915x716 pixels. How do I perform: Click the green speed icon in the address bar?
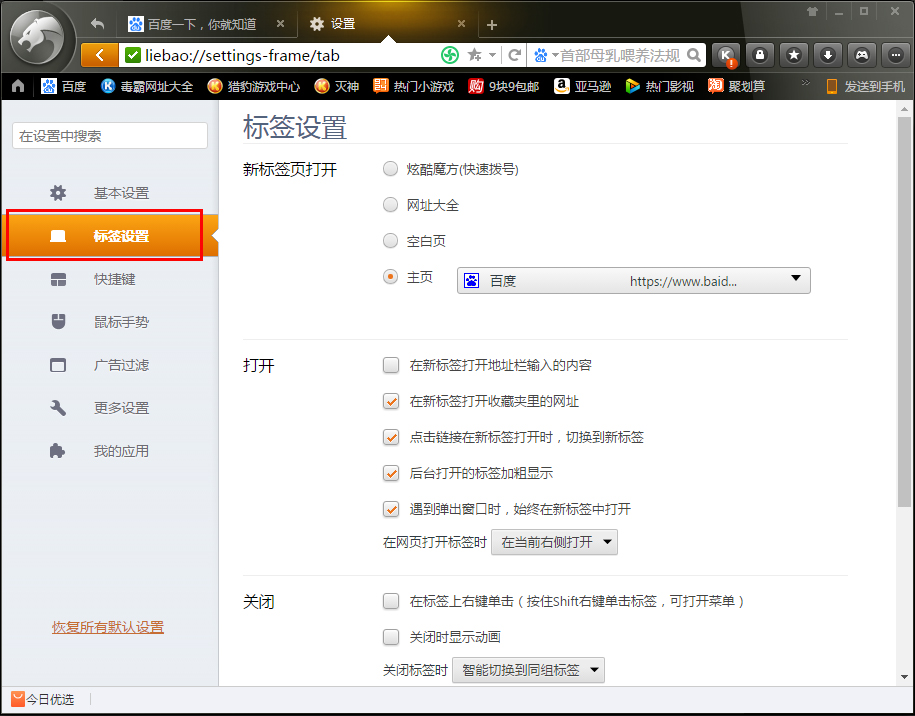click(449, 57)
